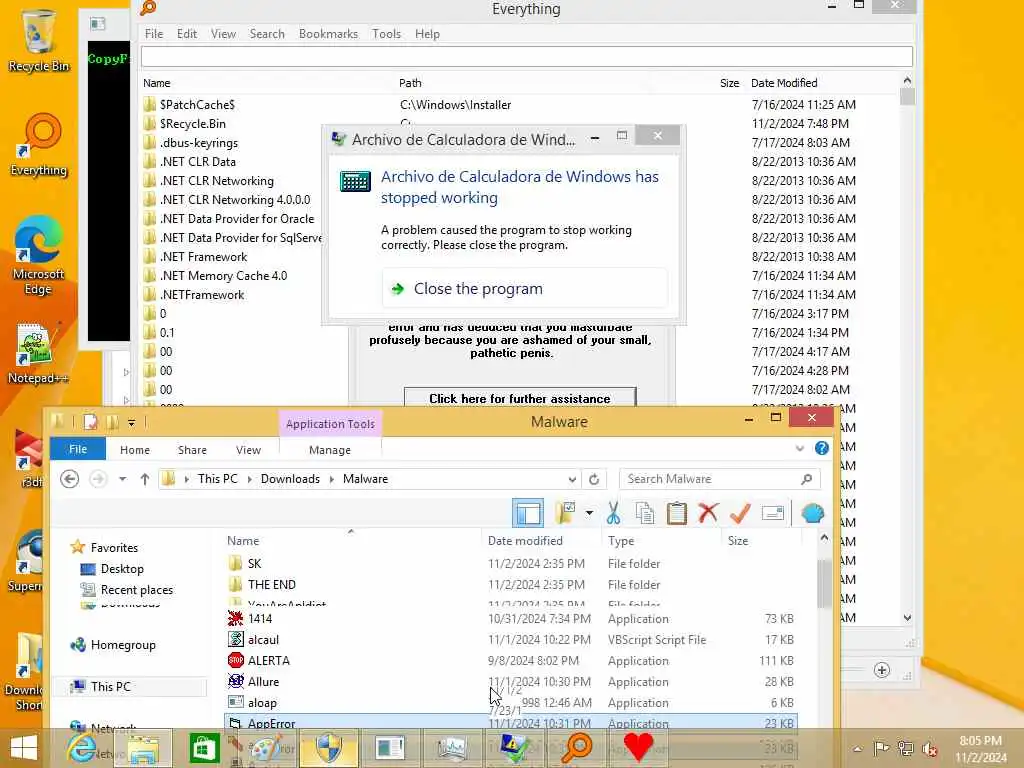Screen dimensions: 1024x768
Task: Switch to the View ribbon tab in Explorer
Action: tap(248, 450)
